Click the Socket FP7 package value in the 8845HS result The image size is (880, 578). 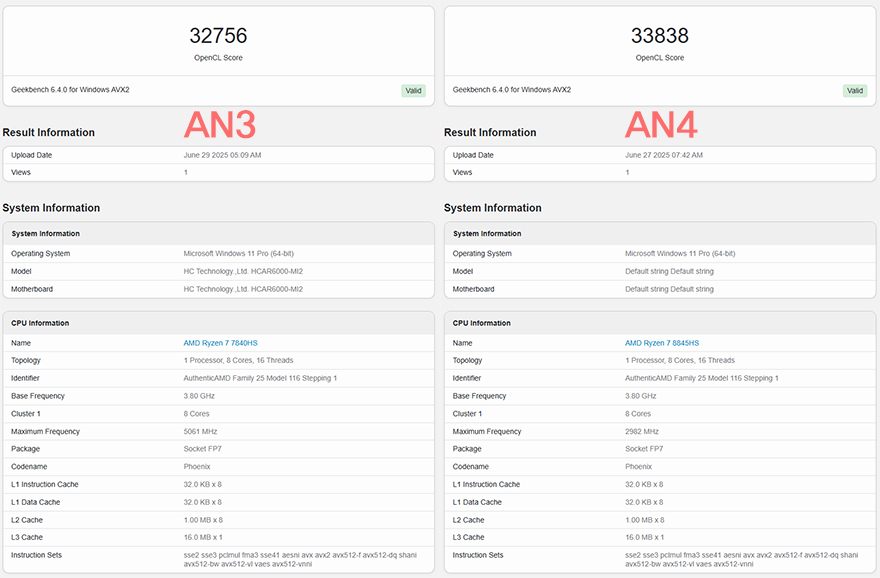pos(644,449)
